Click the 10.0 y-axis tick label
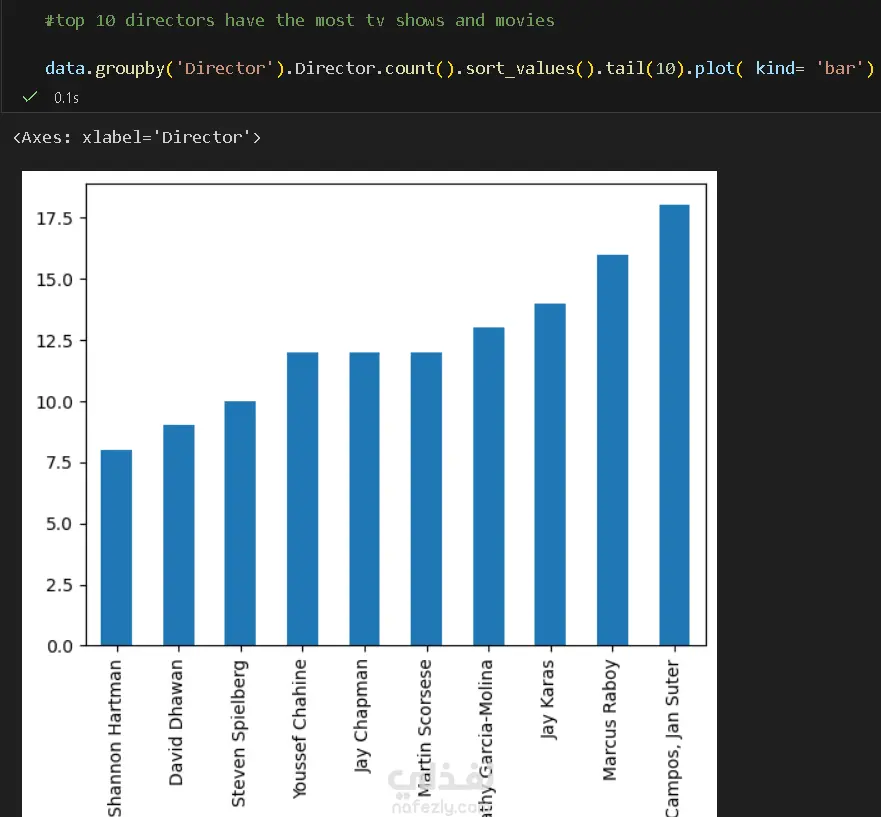Screen dimensions: 881x817 click(x=52, y=402)
